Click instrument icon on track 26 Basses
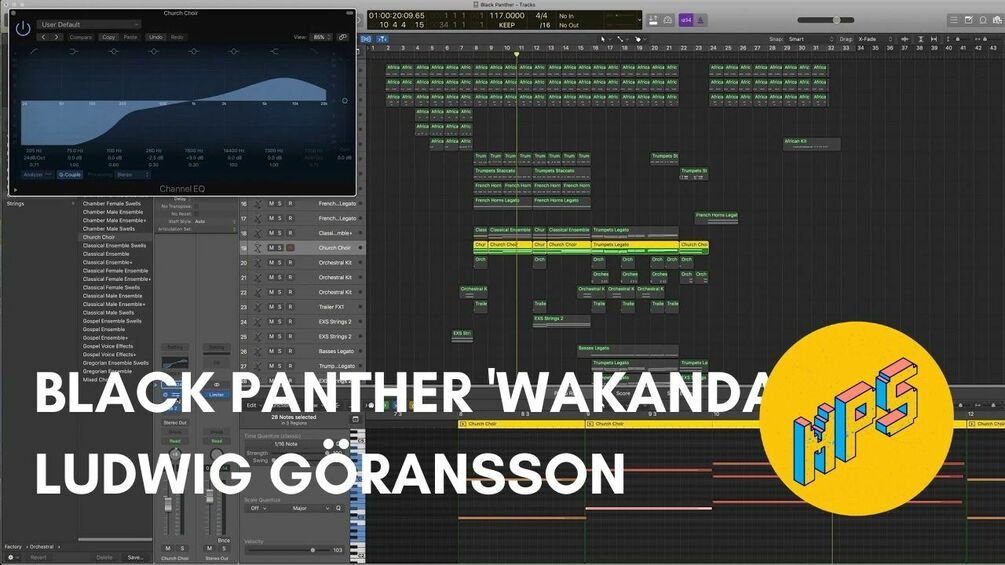The image size is (1005, 565). 258,351
